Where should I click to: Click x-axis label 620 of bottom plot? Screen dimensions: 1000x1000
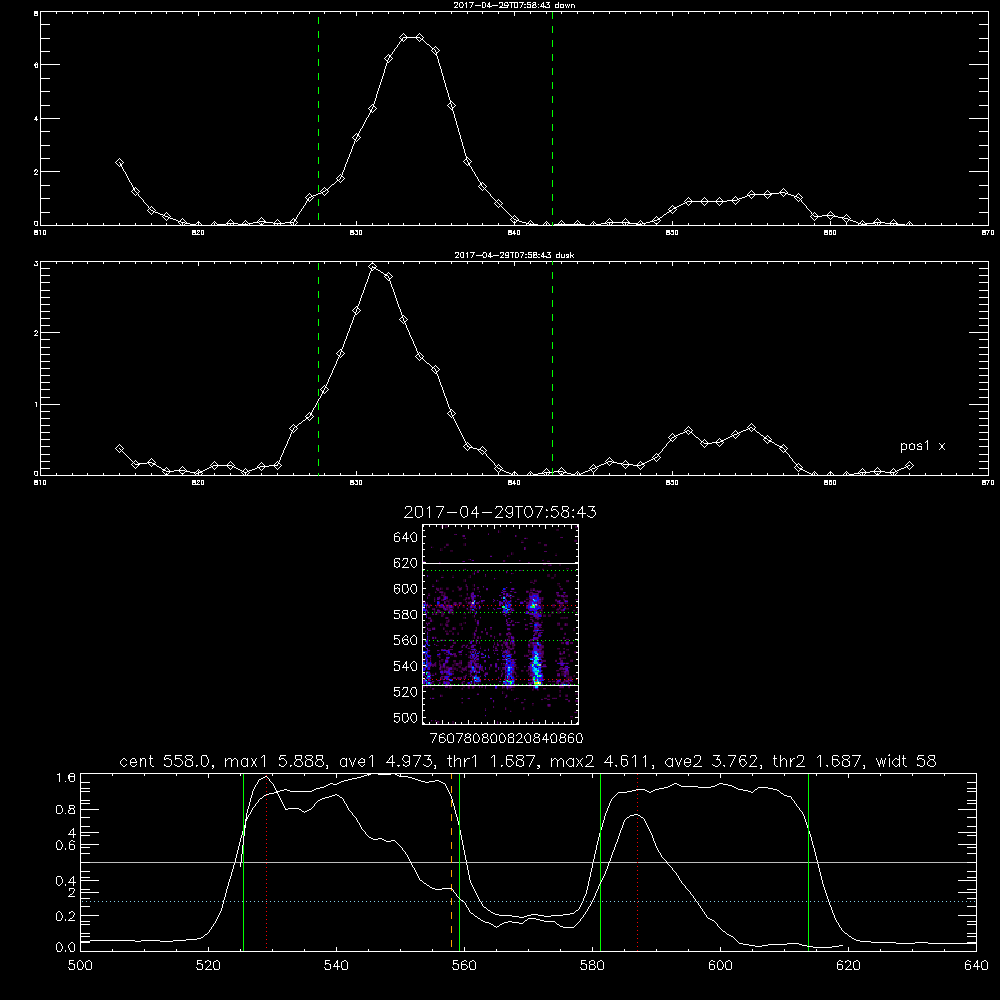tap(848, 966)
